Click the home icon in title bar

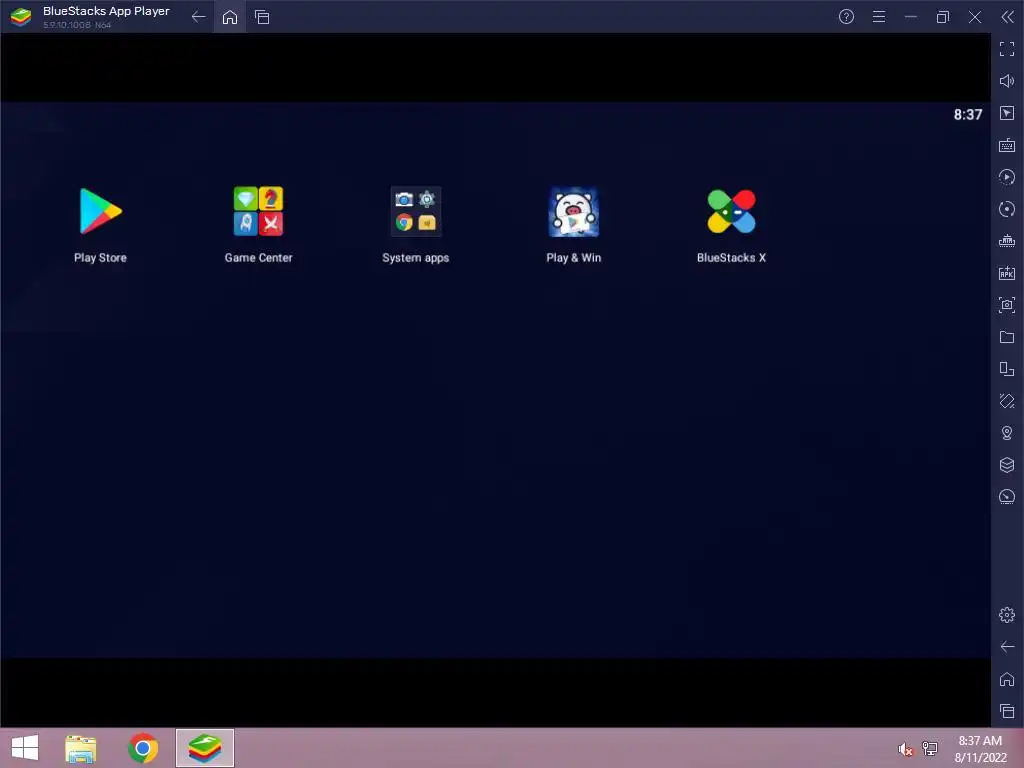230,17
